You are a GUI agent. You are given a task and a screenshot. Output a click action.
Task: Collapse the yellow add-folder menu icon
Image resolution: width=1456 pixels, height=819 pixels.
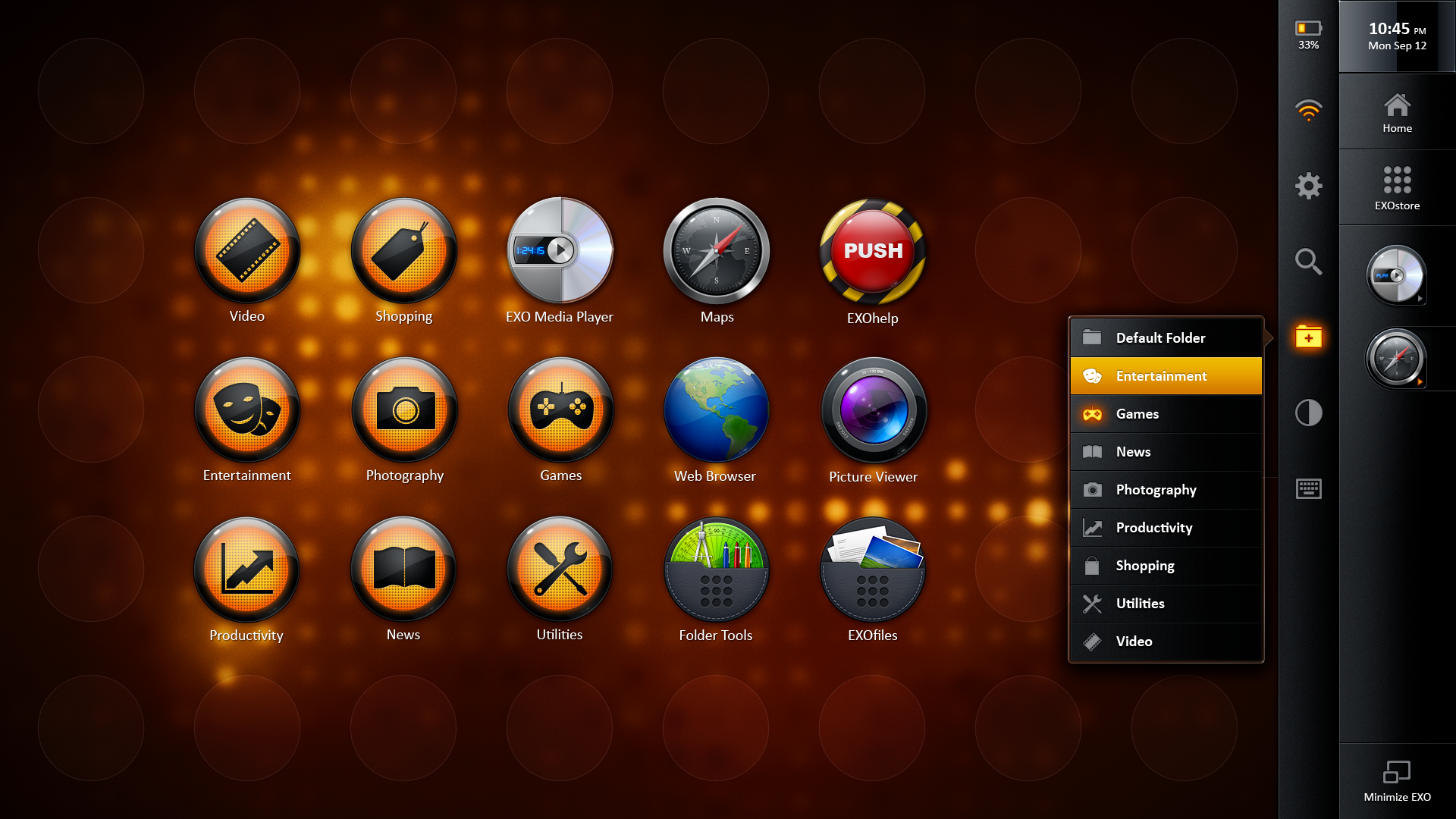click(x=1308, y=337)
